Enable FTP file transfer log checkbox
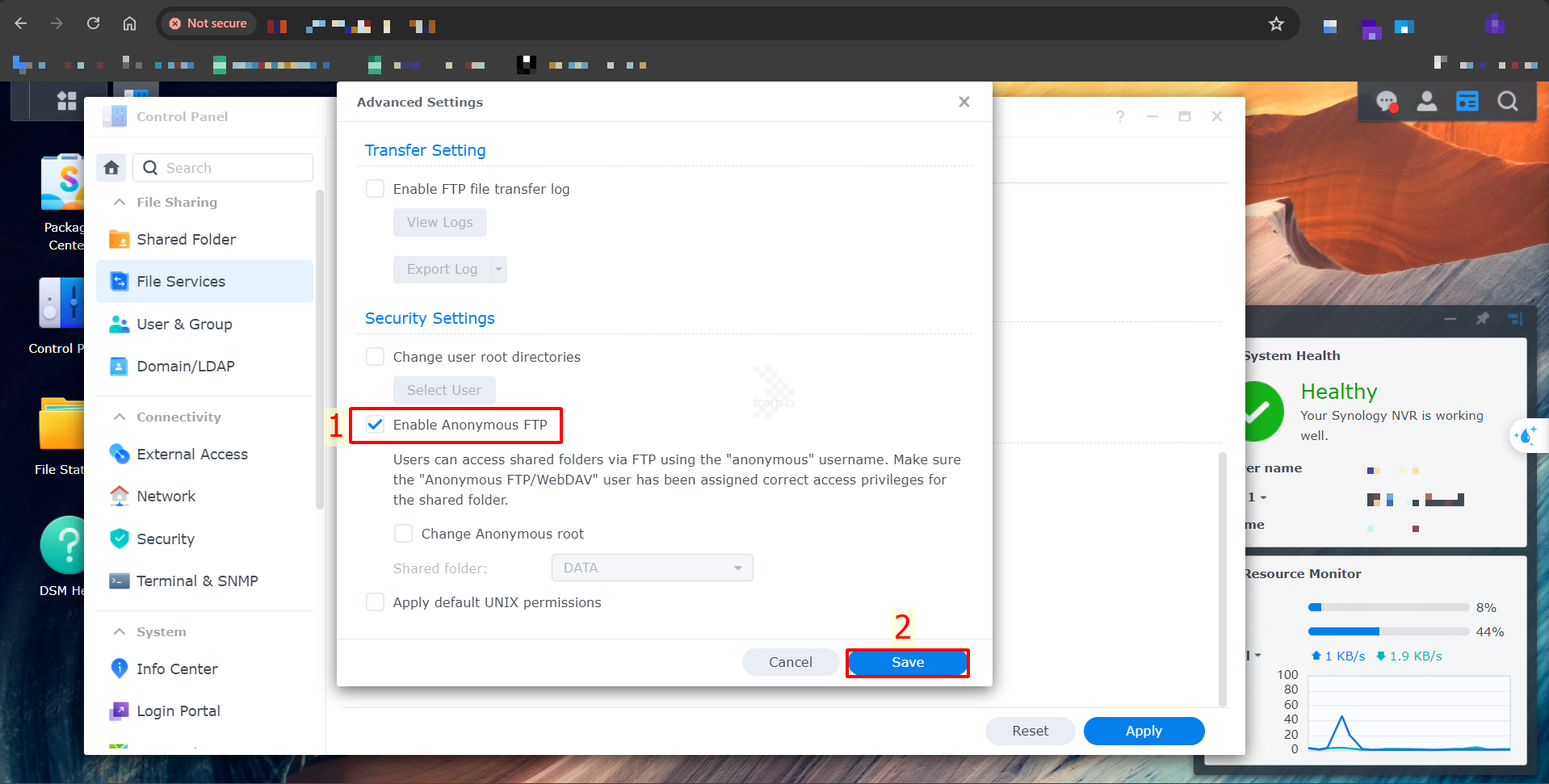This screenshot has height=784, width=1549. tap(376, 189)
